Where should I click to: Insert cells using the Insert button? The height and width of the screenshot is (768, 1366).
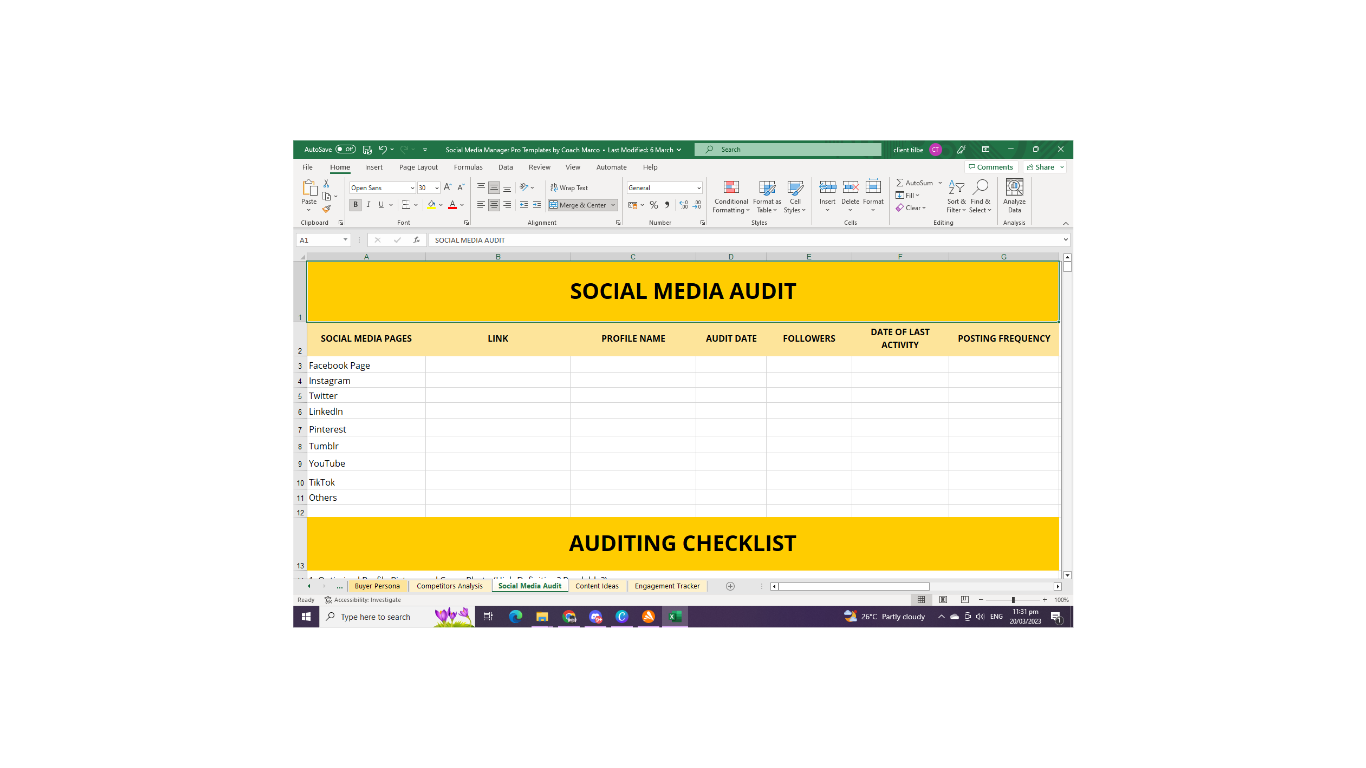click(827, 196)
